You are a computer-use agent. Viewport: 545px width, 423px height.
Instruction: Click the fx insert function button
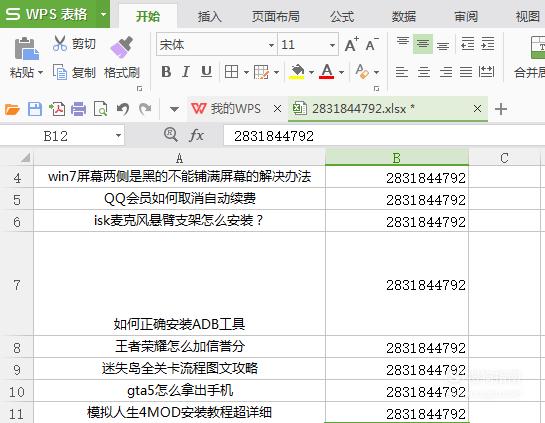[196, 135]
